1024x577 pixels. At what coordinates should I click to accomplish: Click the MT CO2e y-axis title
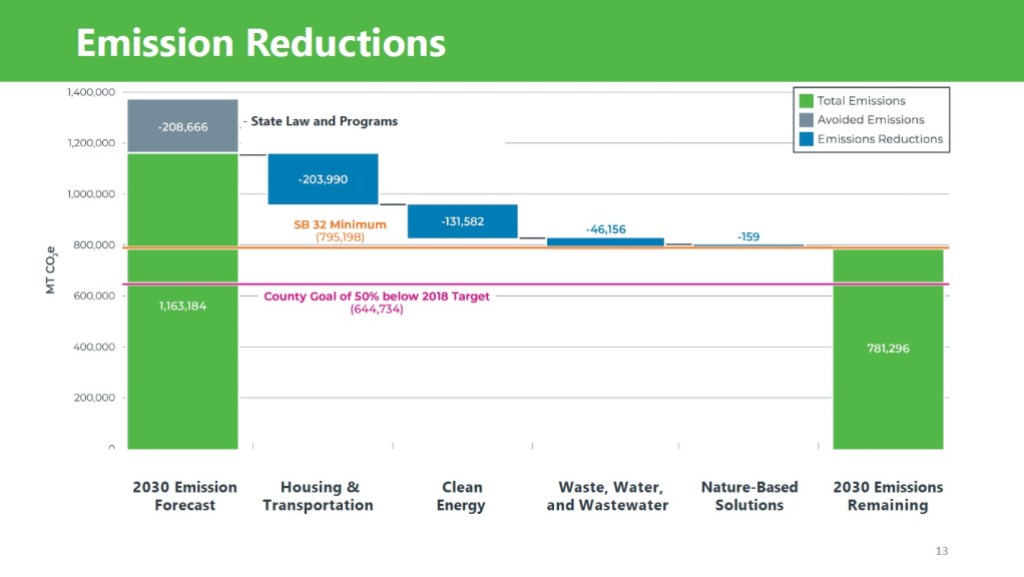tap(51, 270)
